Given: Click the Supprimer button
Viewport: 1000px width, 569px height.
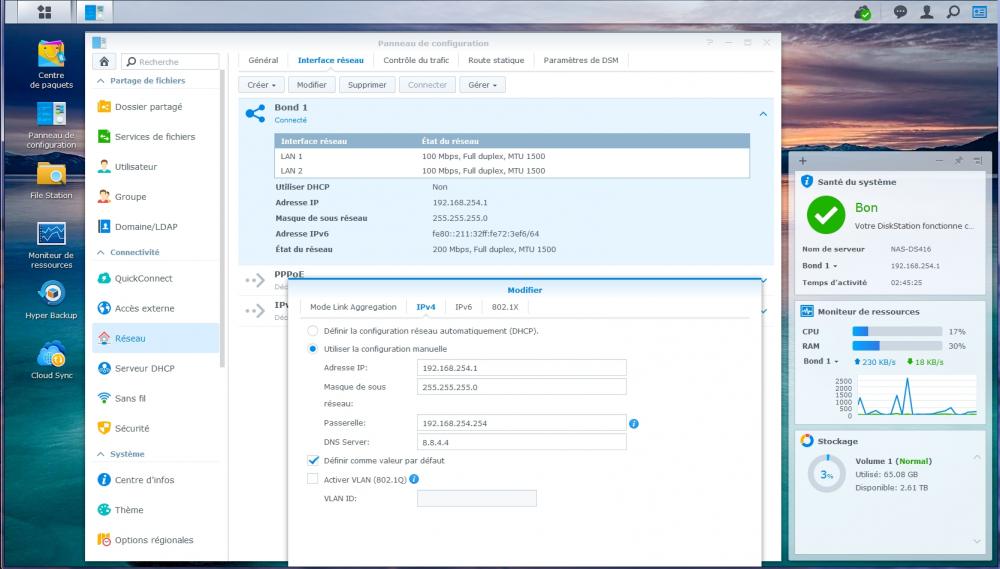Looking at the screenshot, I should coord(367,85).
